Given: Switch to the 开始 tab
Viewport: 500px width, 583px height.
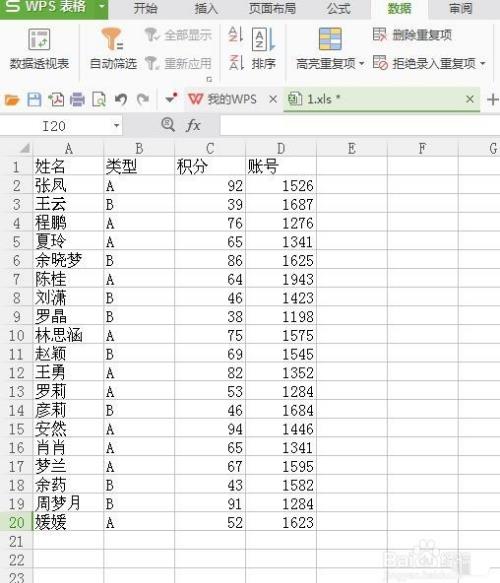Looking at the screenshot, I should 145,8.
